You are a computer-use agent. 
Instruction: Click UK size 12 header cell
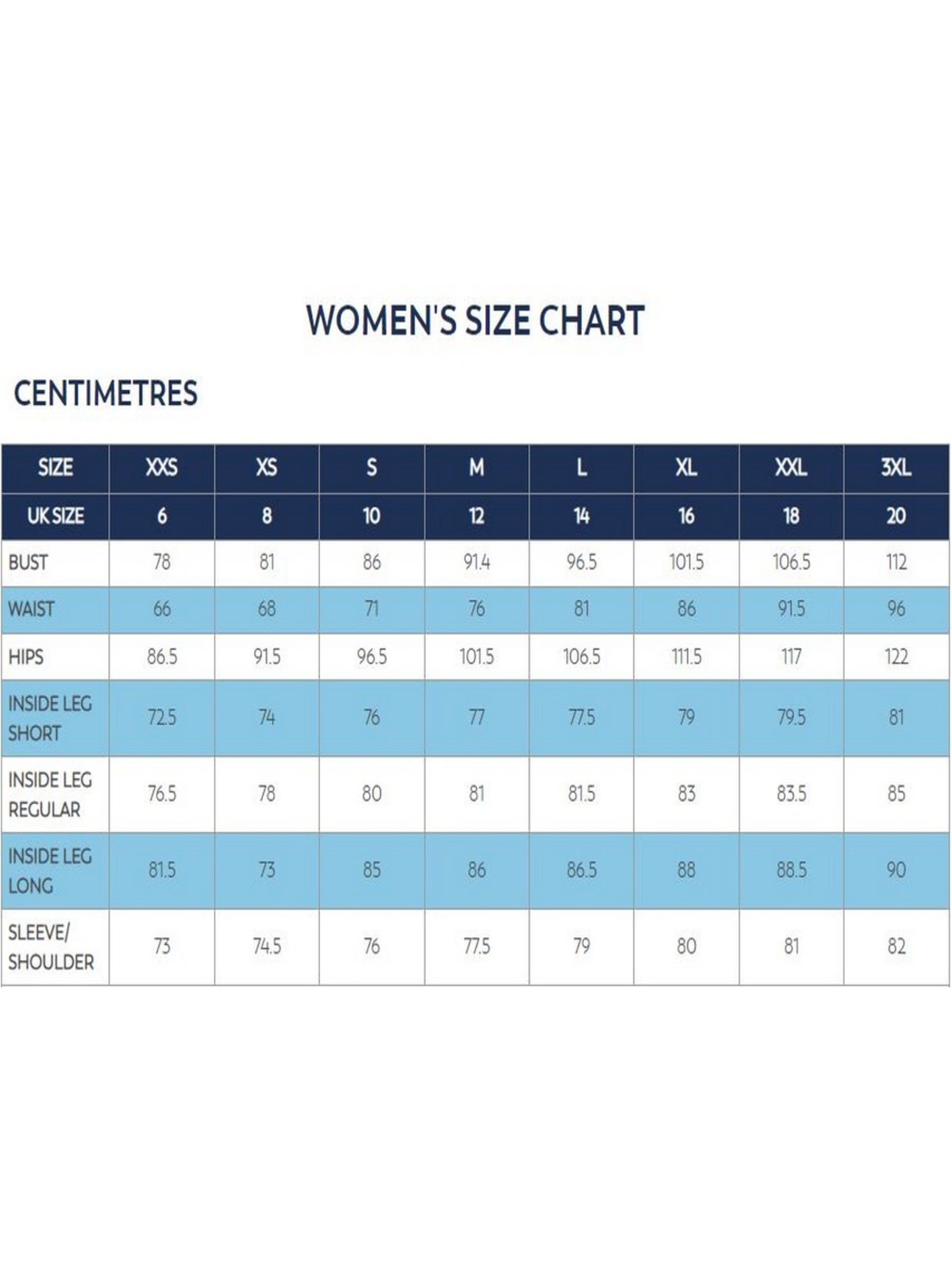pyautogui.click(x=476, y=517)
